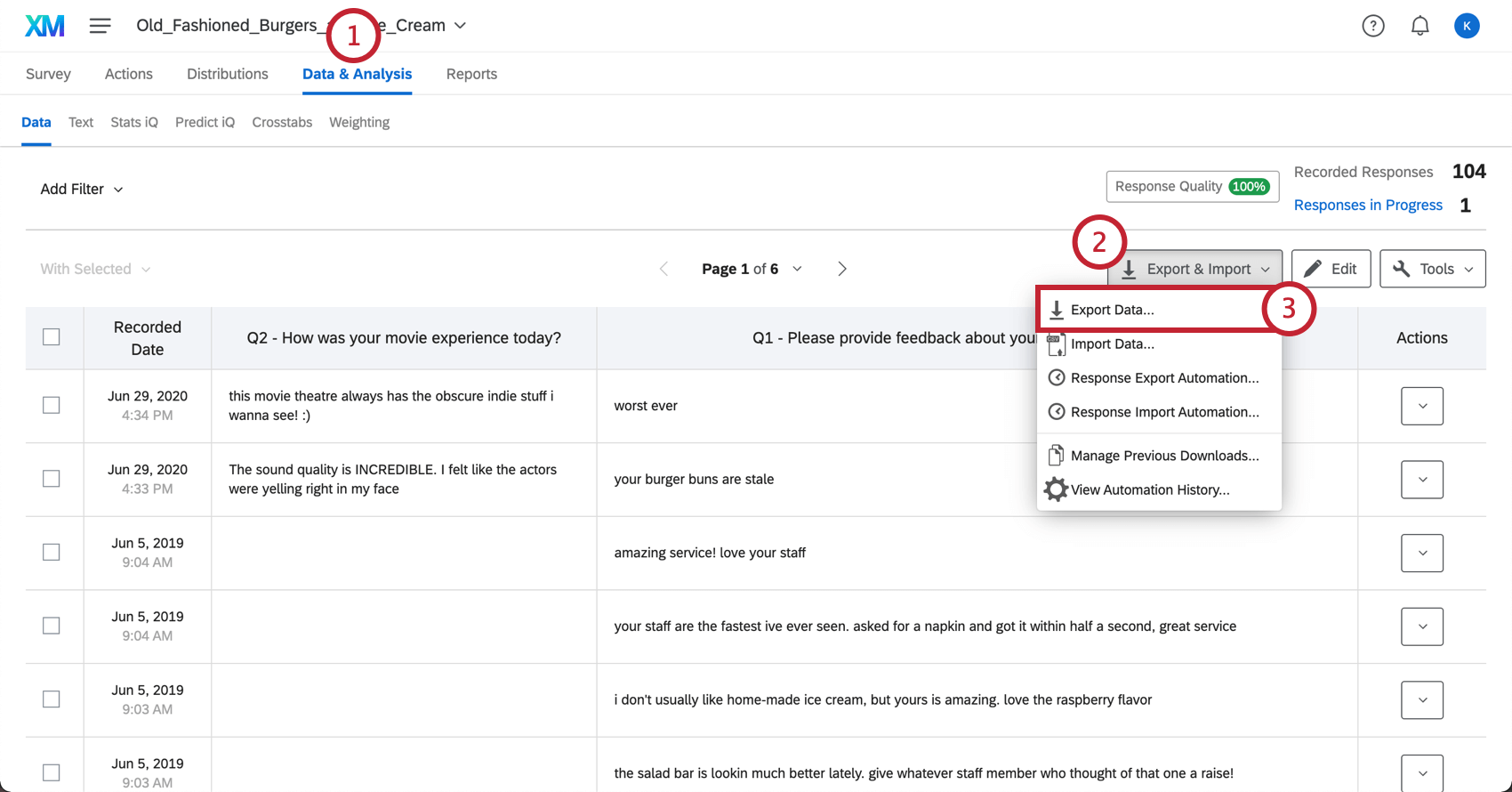Expand the Add Filter dropdown
The height and width of the screenshot is (792, 1512).
point(81,189)
